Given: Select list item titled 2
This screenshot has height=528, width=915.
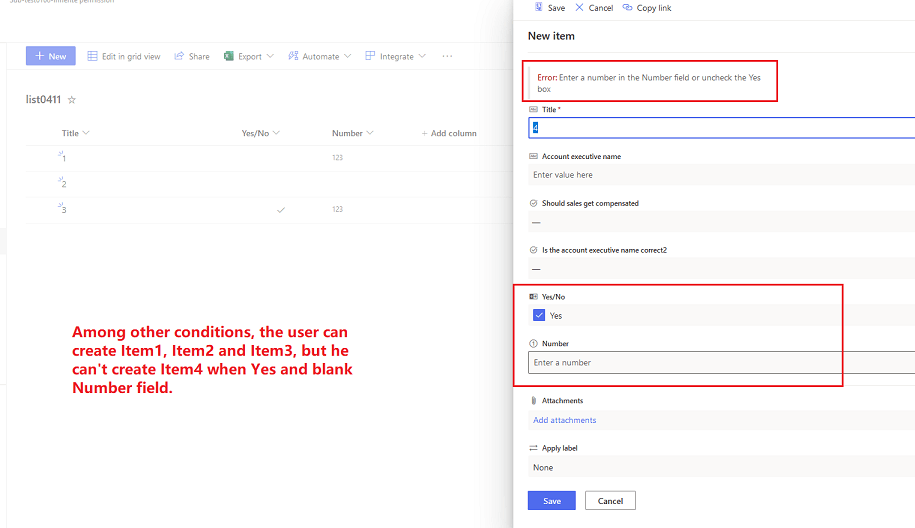Looking at the screenshot, I should click(64, 184).
